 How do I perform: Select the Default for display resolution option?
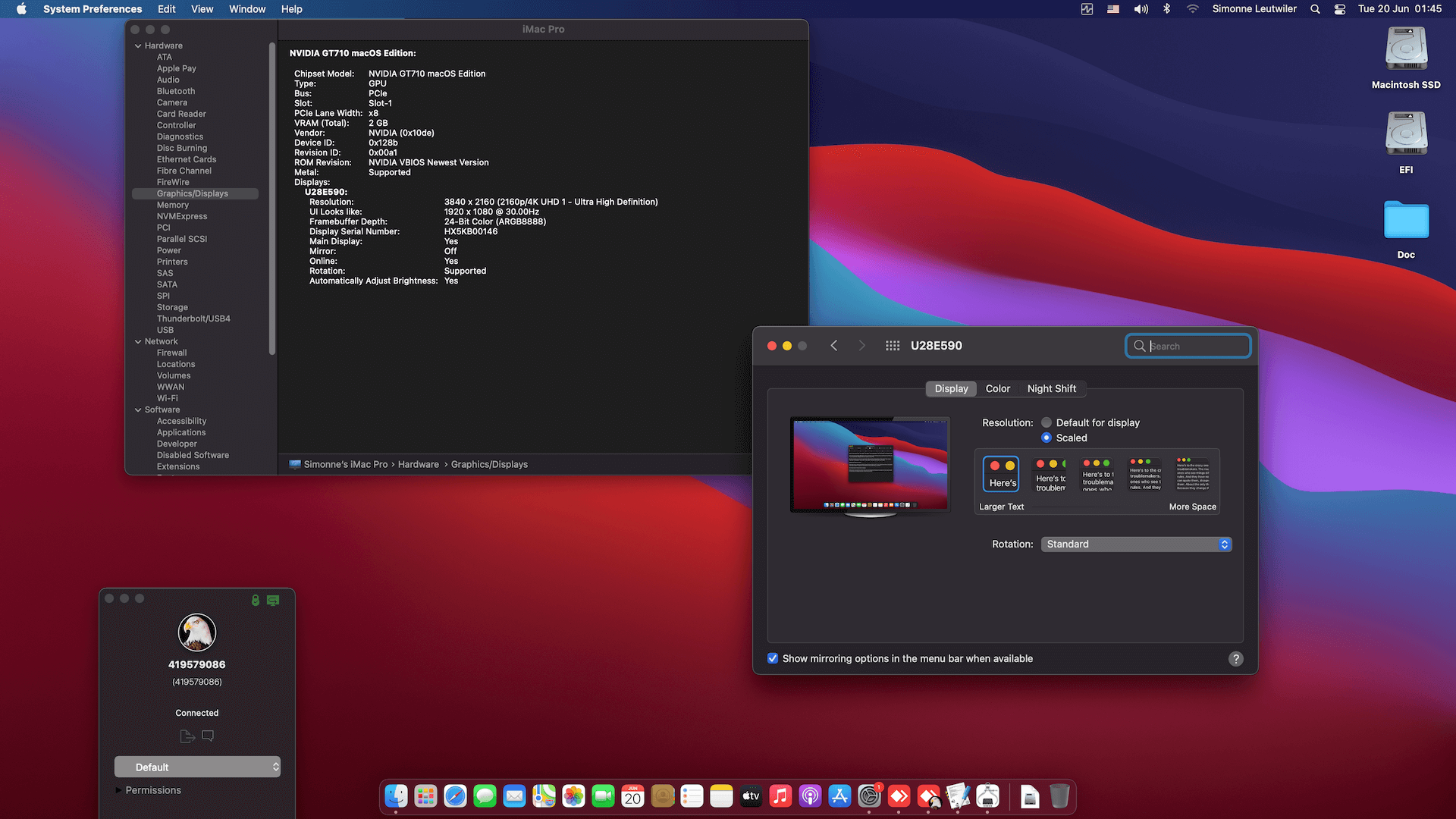[1046, 422]
